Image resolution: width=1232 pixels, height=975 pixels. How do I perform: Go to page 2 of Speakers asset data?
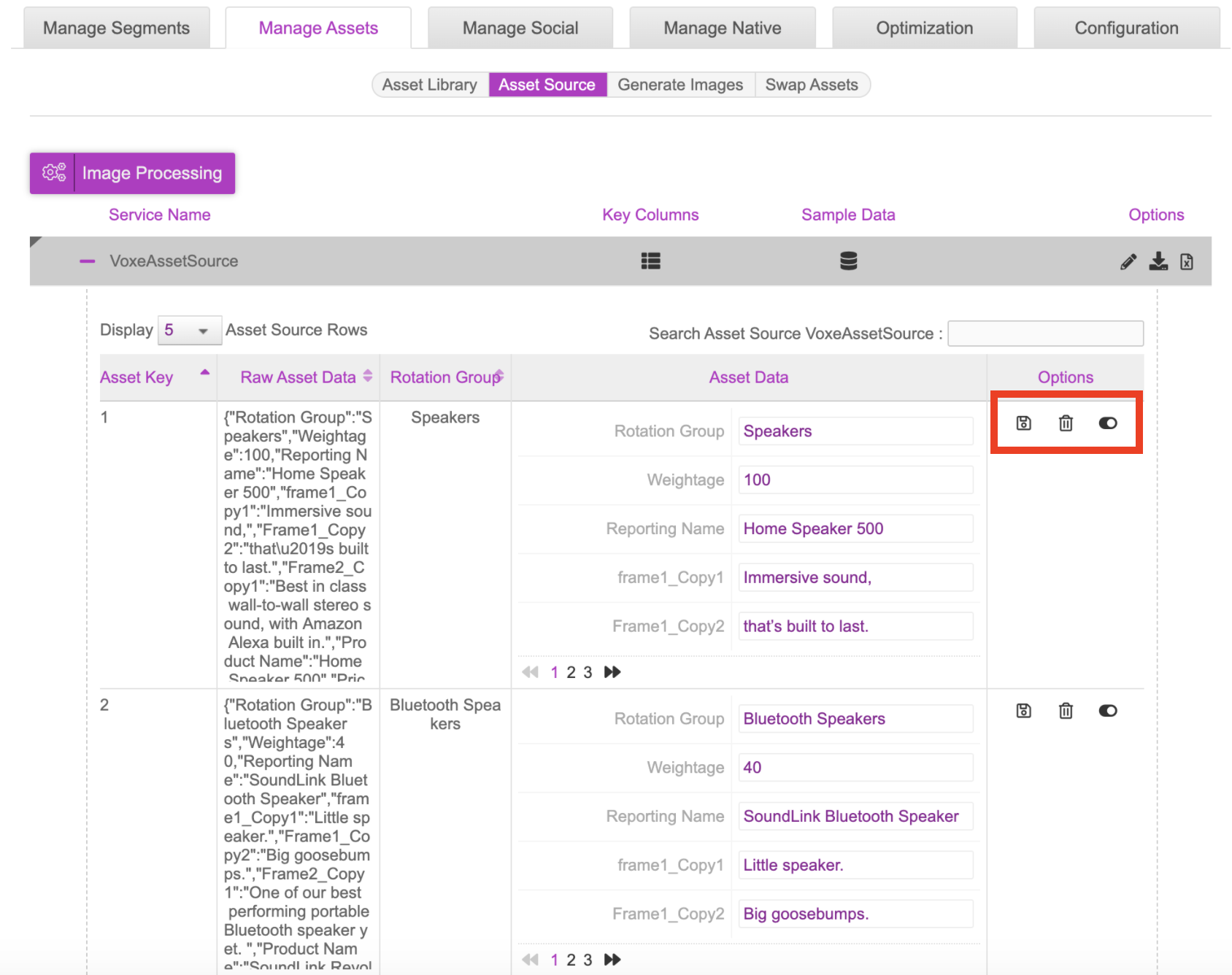[x=571, y=672]
